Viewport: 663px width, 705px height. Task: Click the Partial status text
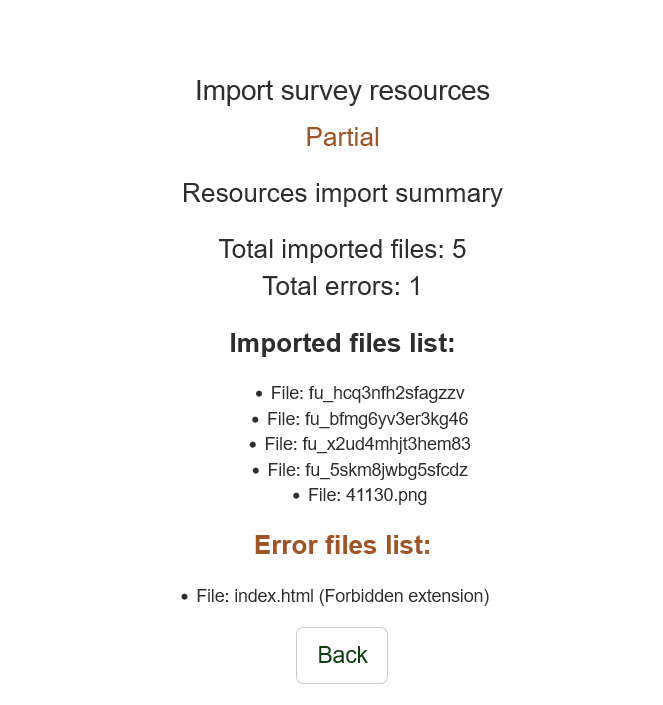click(342, 137)
